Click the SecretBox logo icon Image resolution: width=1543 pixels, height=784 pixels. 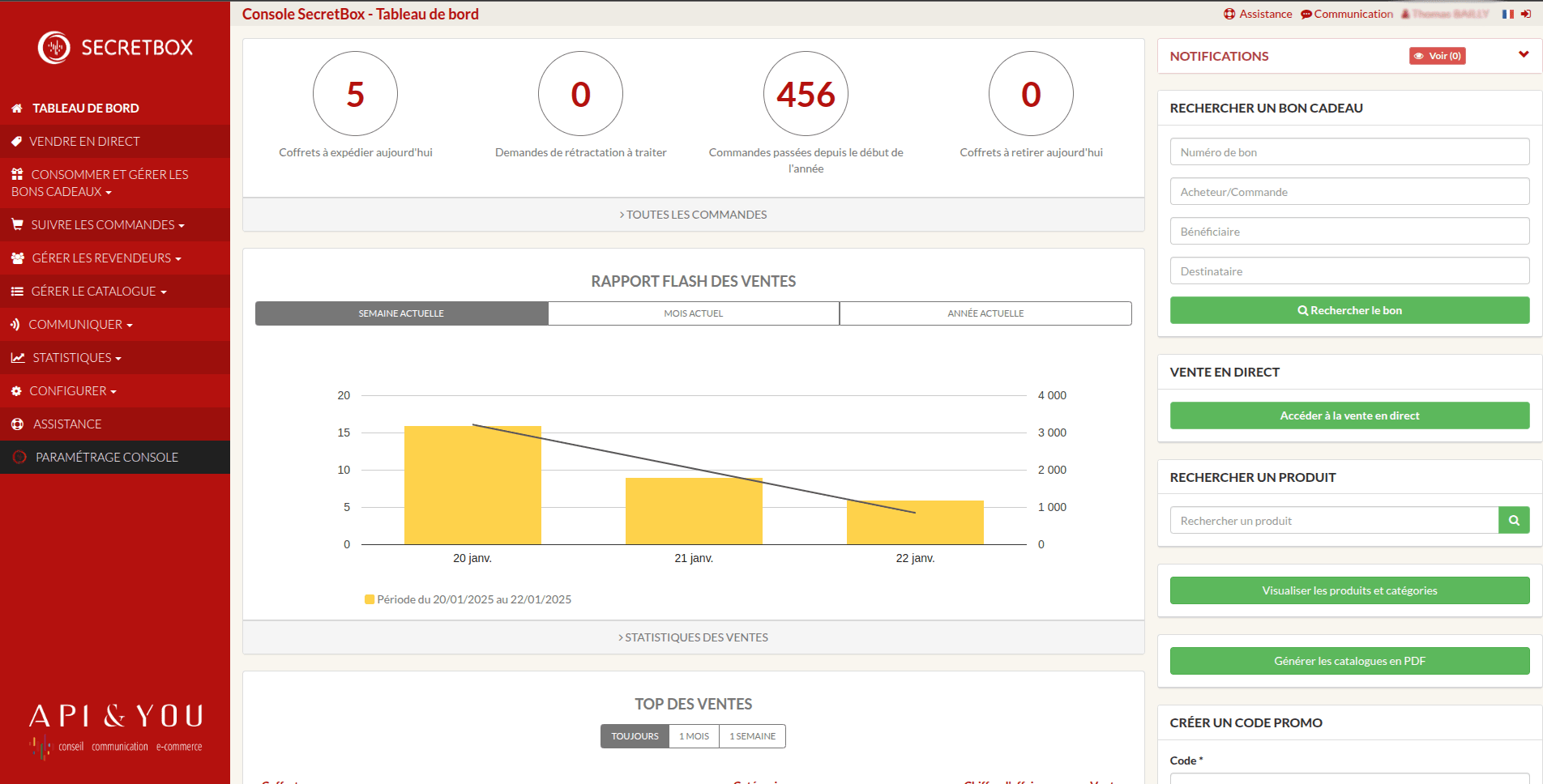54,48
